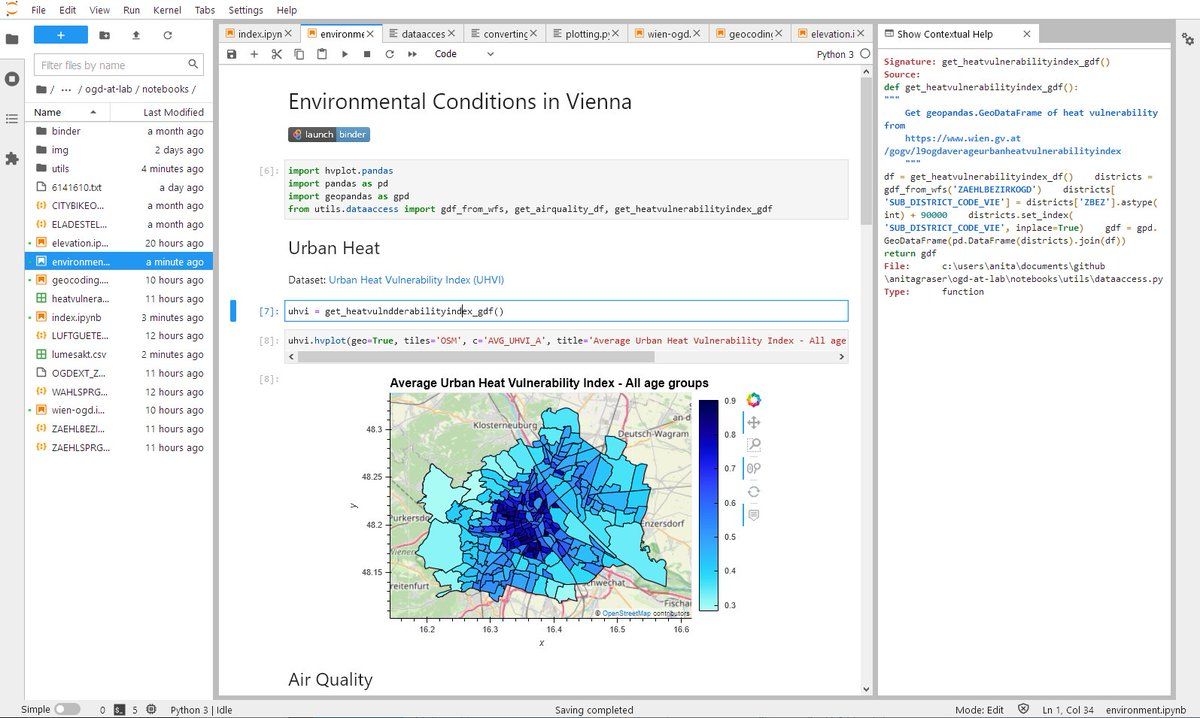This screenshot has width=1200, height=718.
Task: Open the Kernel menu
Action: (x=167, y=10)
